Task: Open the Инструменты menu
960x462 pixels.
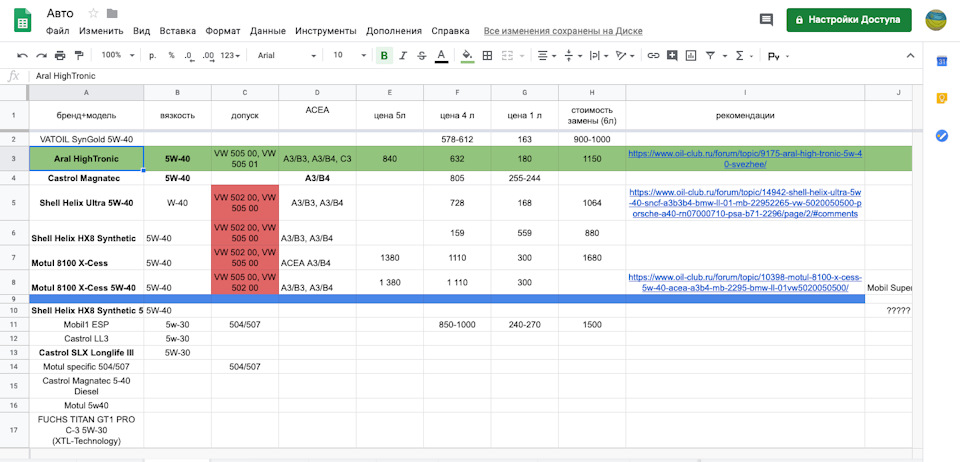Action: click(x=326, y=31)
